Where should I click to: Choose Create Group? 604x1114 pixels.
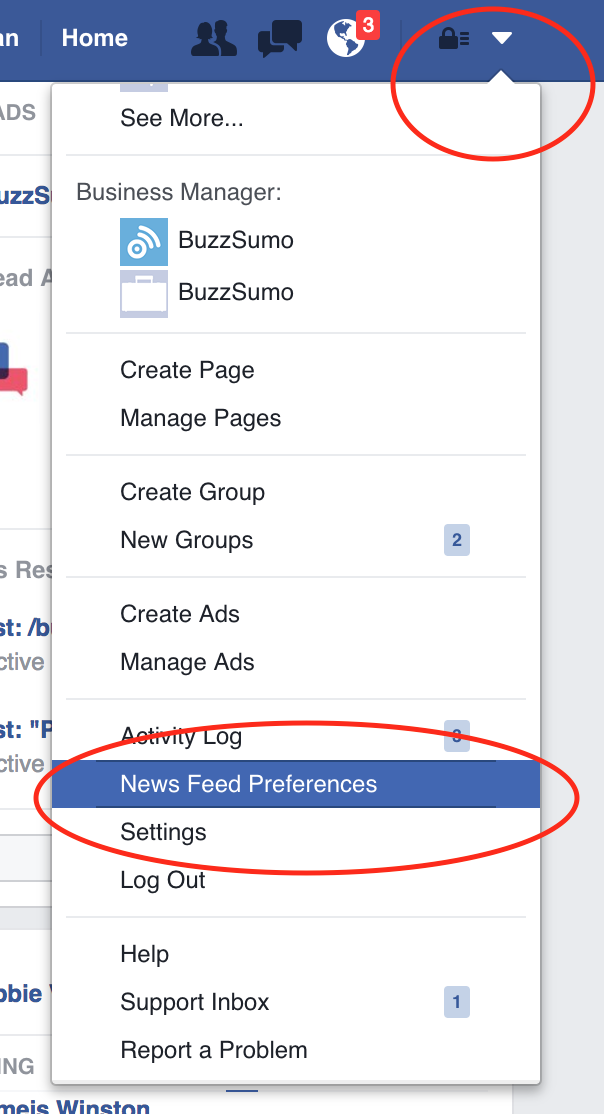coord(192,492)
